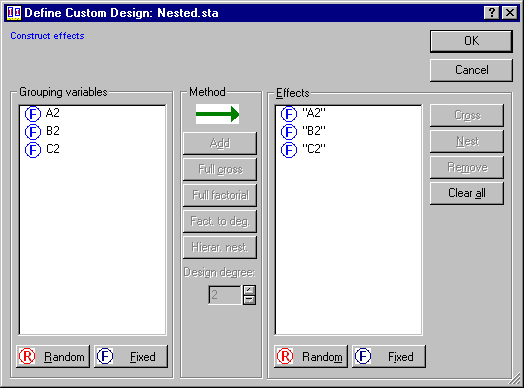Mark selected effect as Fixed
Screen dimensions: 524x388
389,357
